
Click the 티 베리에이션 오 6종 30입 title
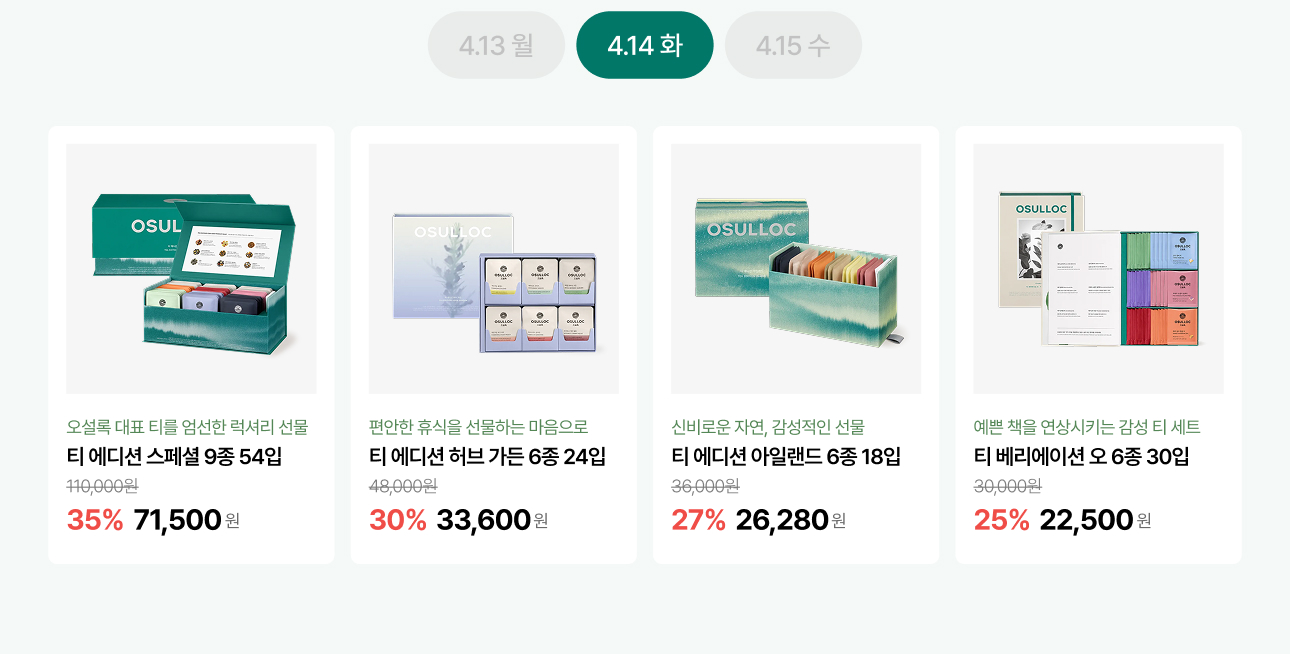pos(1081,457)
